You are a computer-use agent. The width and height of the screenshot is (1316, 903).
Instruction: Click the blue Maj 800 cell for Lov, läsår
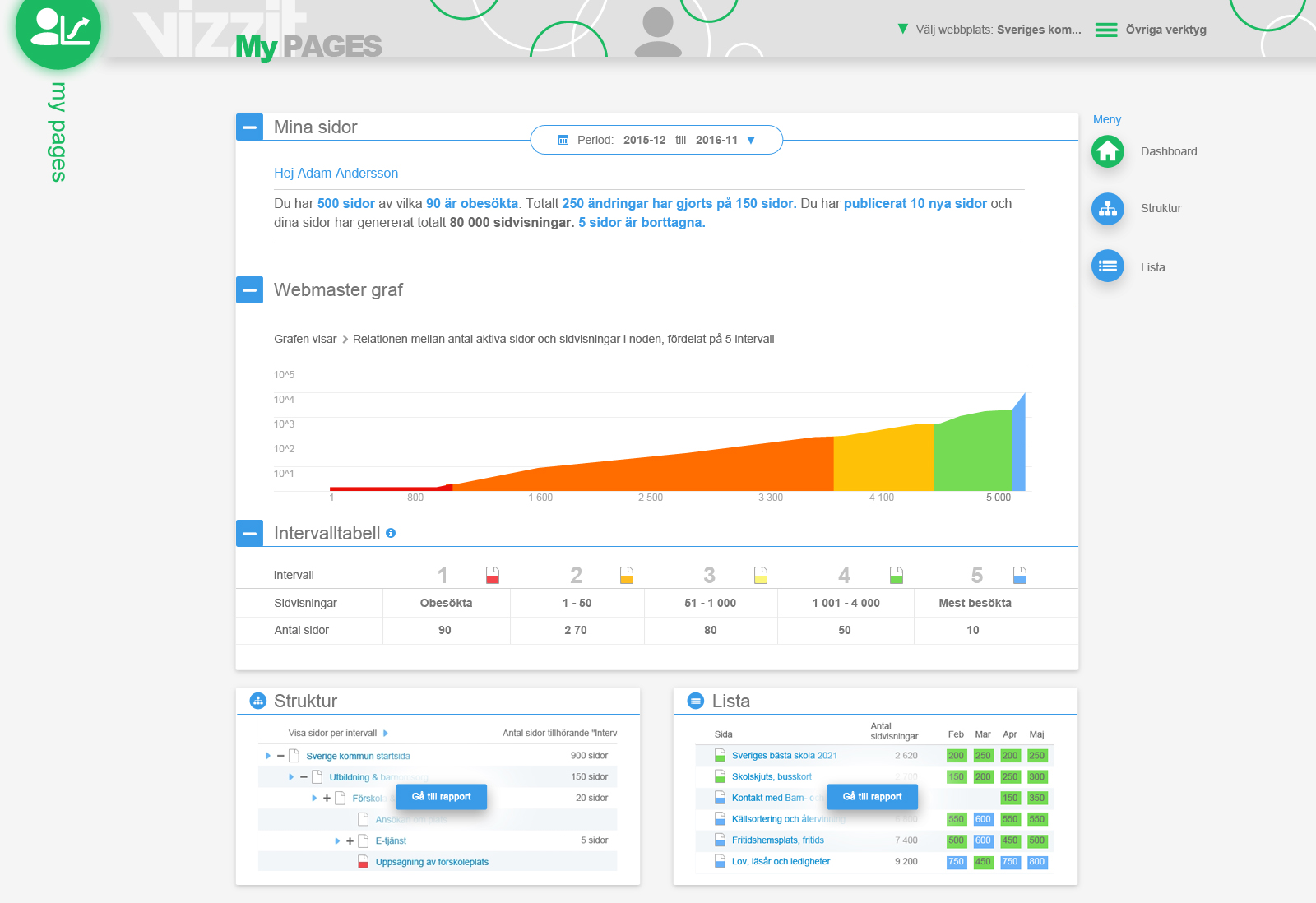point(1037,862)
